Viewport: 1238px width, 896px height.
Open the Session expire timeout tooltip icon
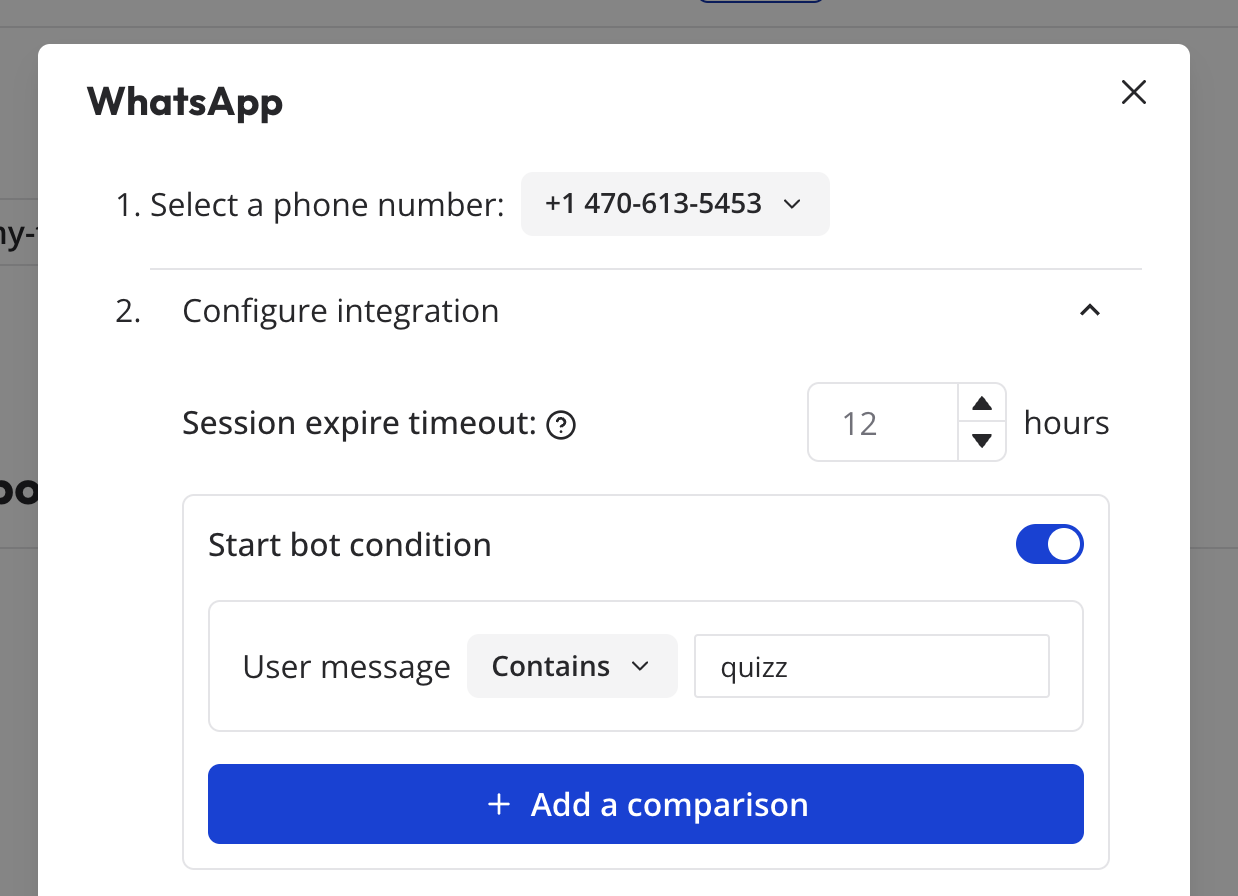[x=562, y=425]
